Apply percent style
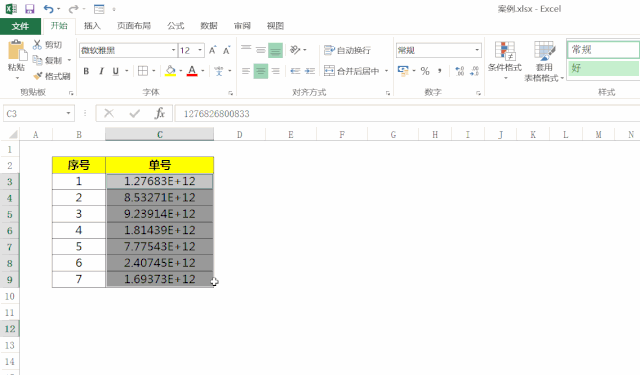The image size is (640, 375). pos(425,71)
